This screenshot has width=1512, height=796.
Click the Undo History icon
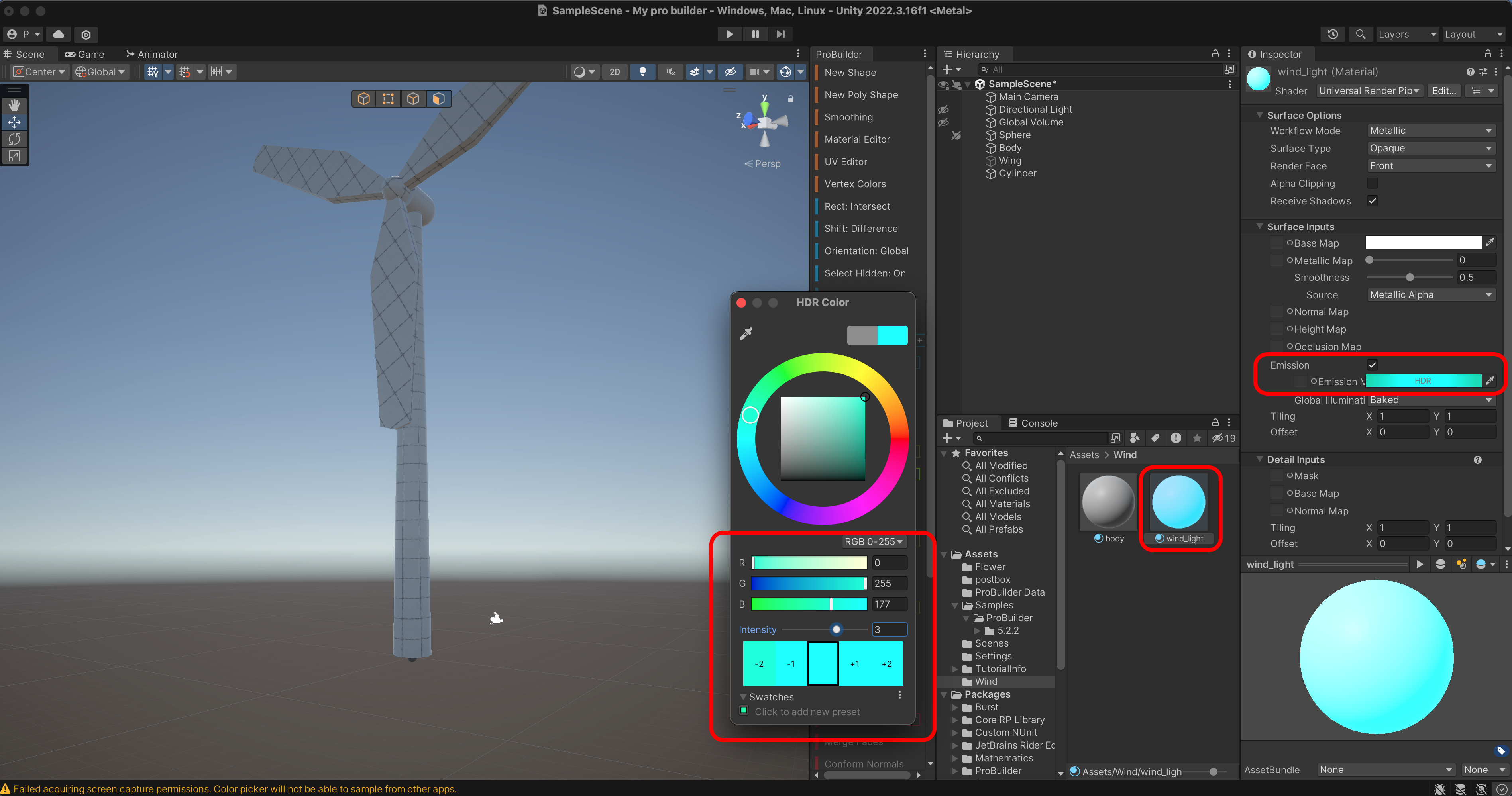click(1332, 35)
